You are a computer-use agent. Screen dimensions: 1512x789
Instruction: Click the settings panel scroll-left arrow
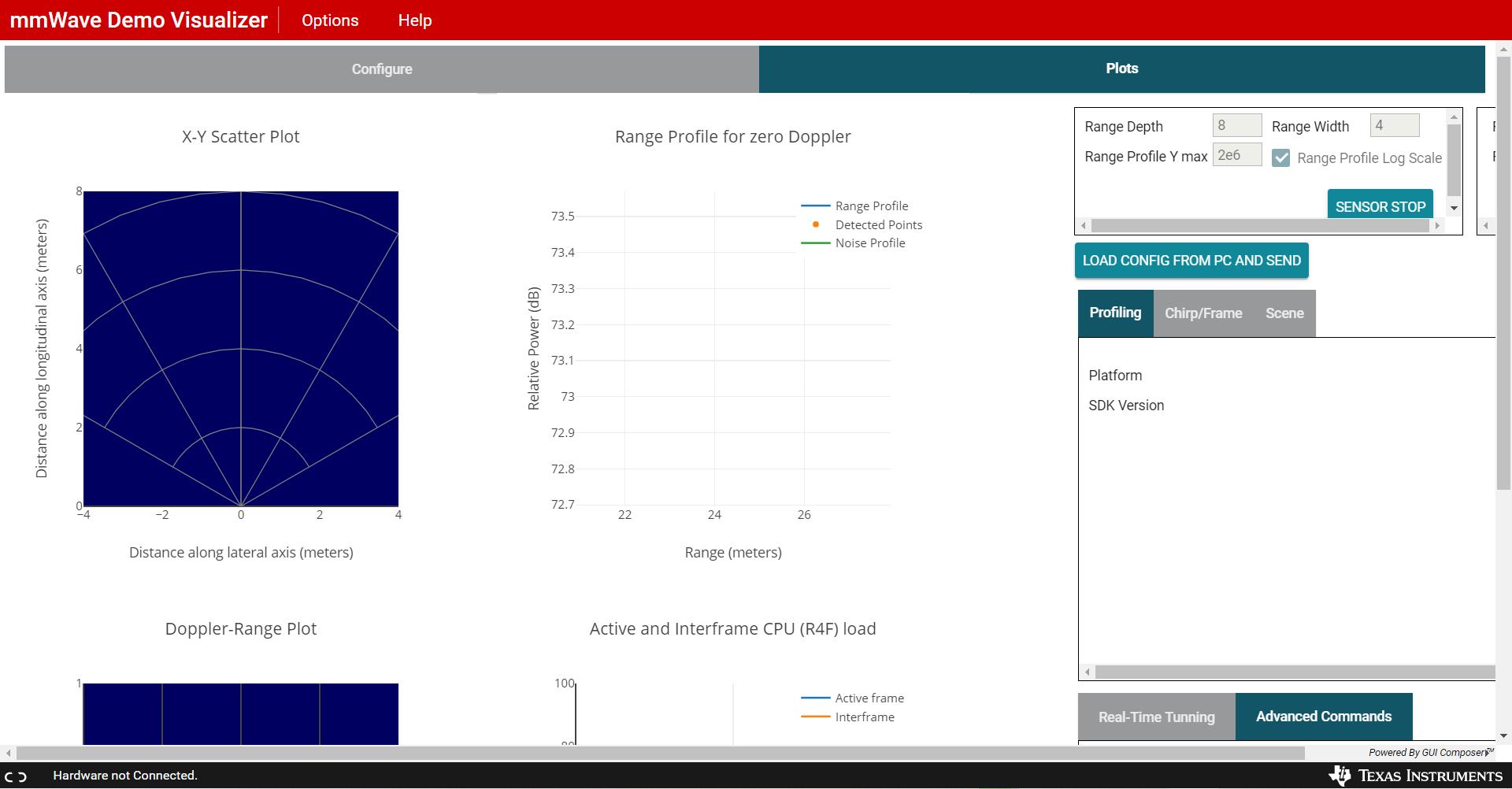(x=1084, y=226)
